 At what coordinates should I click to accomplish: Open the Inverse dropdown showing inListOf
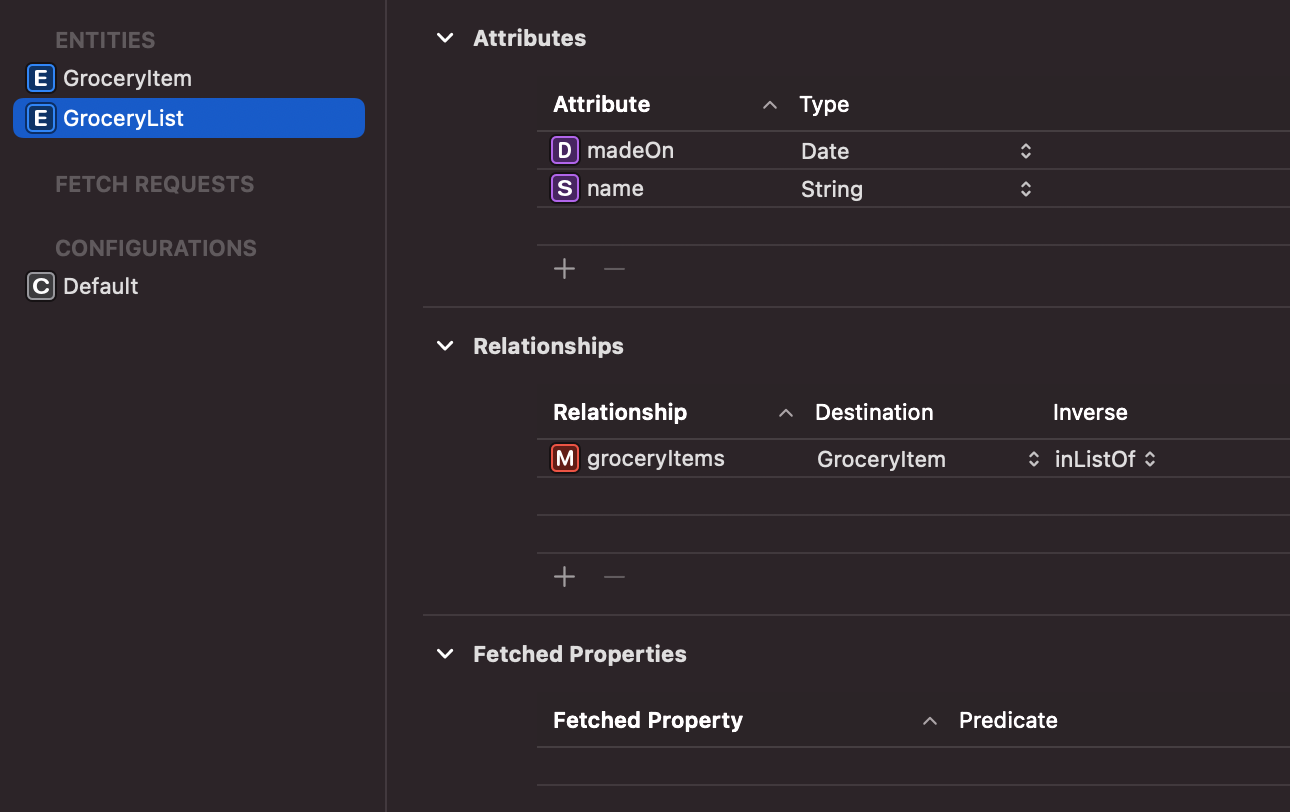tap(1150, 459)
